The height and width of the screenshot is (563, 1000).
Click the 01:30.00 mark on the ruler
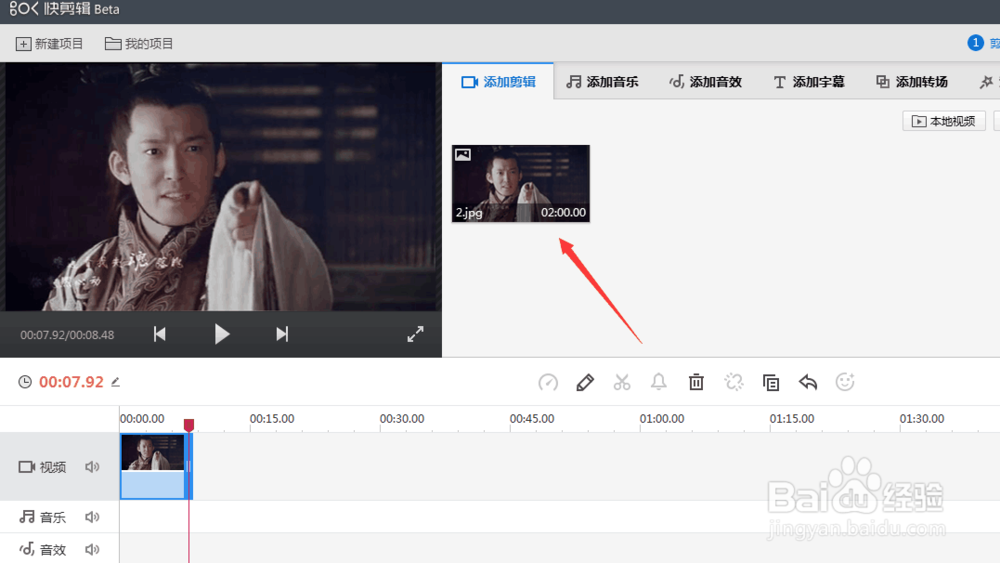(x=922, y=419)
